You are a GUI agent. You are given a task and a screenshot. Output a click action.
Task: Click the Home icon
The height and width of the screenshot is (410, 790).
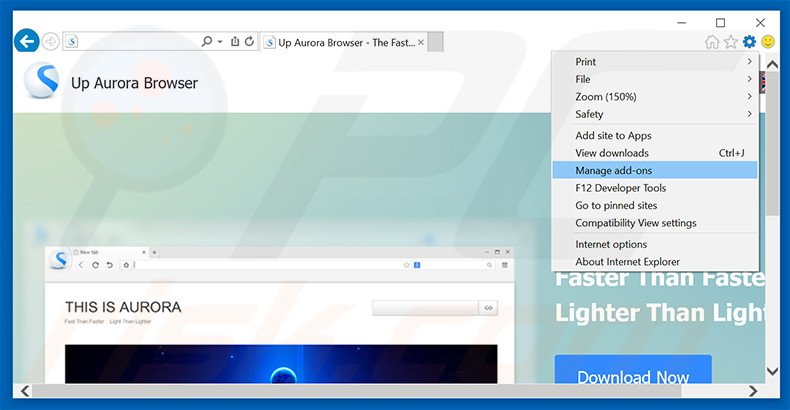(x=712, y=42)
